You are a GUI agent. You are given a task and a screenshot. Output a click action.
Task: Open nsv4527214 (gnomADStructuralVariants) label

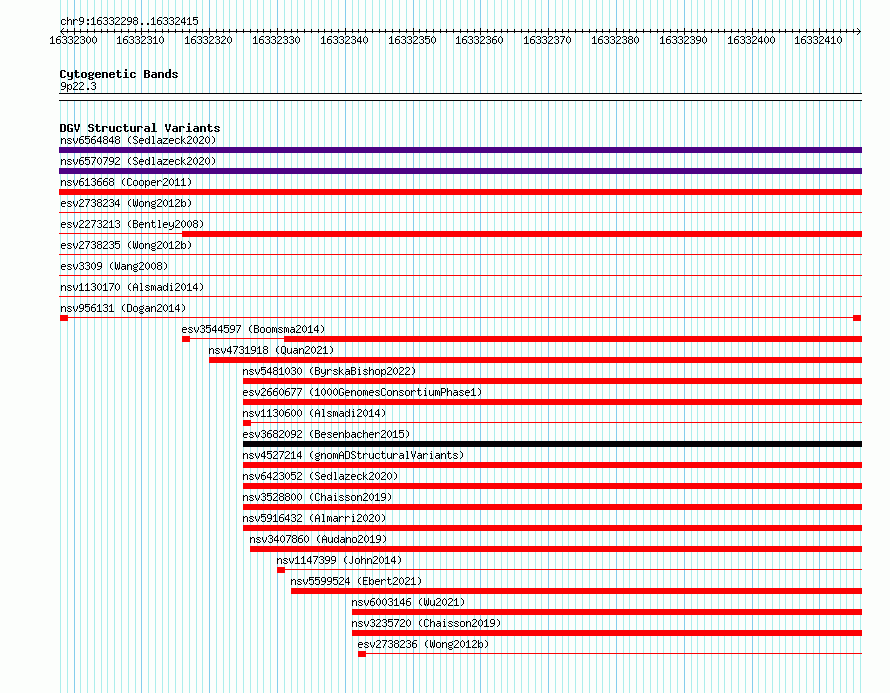tap(353, 455)
